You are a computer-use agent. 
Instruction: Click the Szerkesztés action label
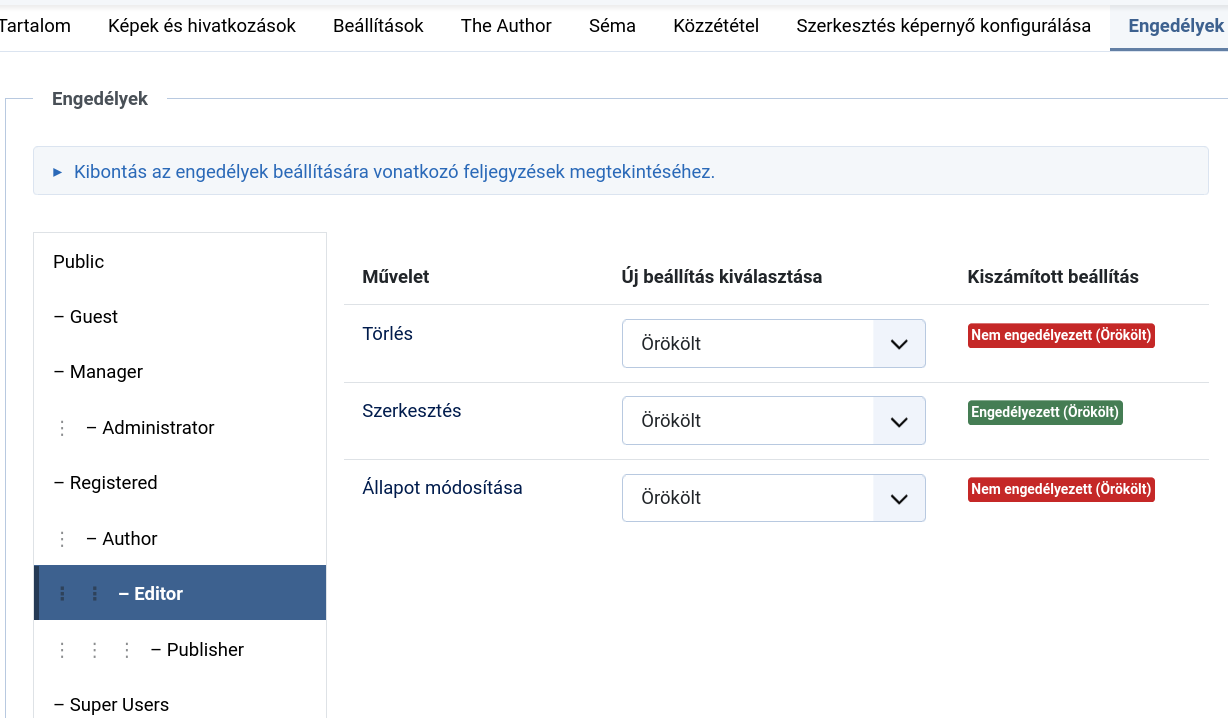[x=412, y=411]
